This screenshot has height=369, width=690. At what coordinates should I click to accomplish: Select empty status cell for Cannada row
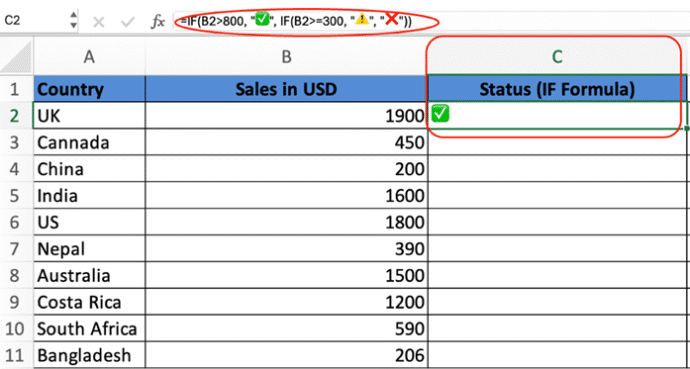pos(557,142)
